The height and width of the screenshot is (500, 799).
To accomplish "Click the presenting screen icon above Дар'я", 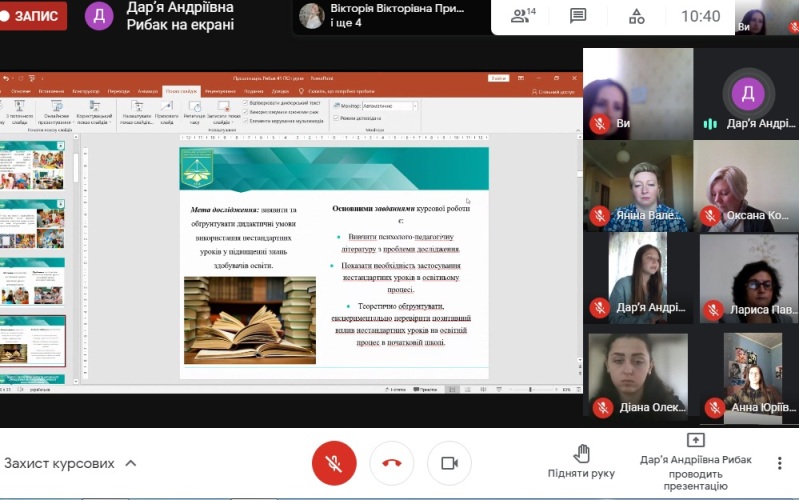I will tap(696, 439).
